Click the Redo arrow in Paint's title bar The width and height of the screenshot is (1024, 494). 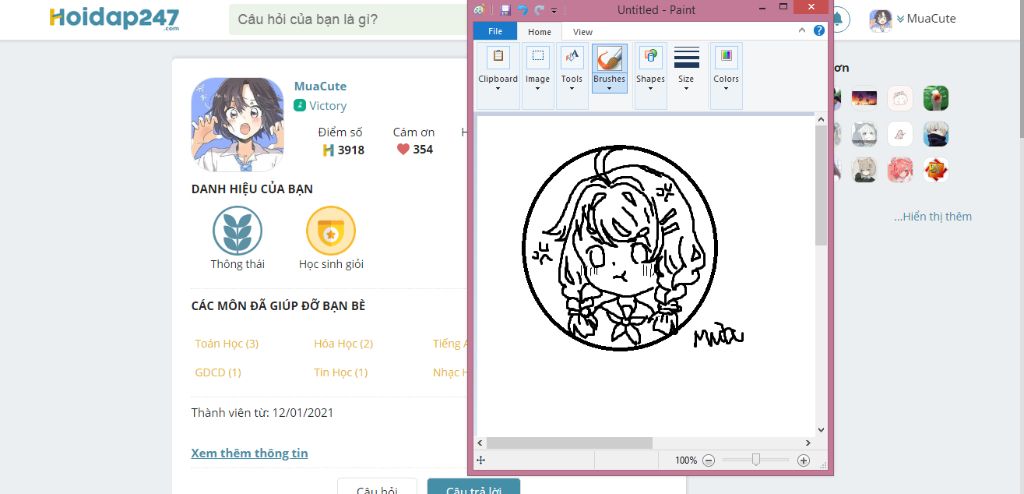click(x=539, y=9)
